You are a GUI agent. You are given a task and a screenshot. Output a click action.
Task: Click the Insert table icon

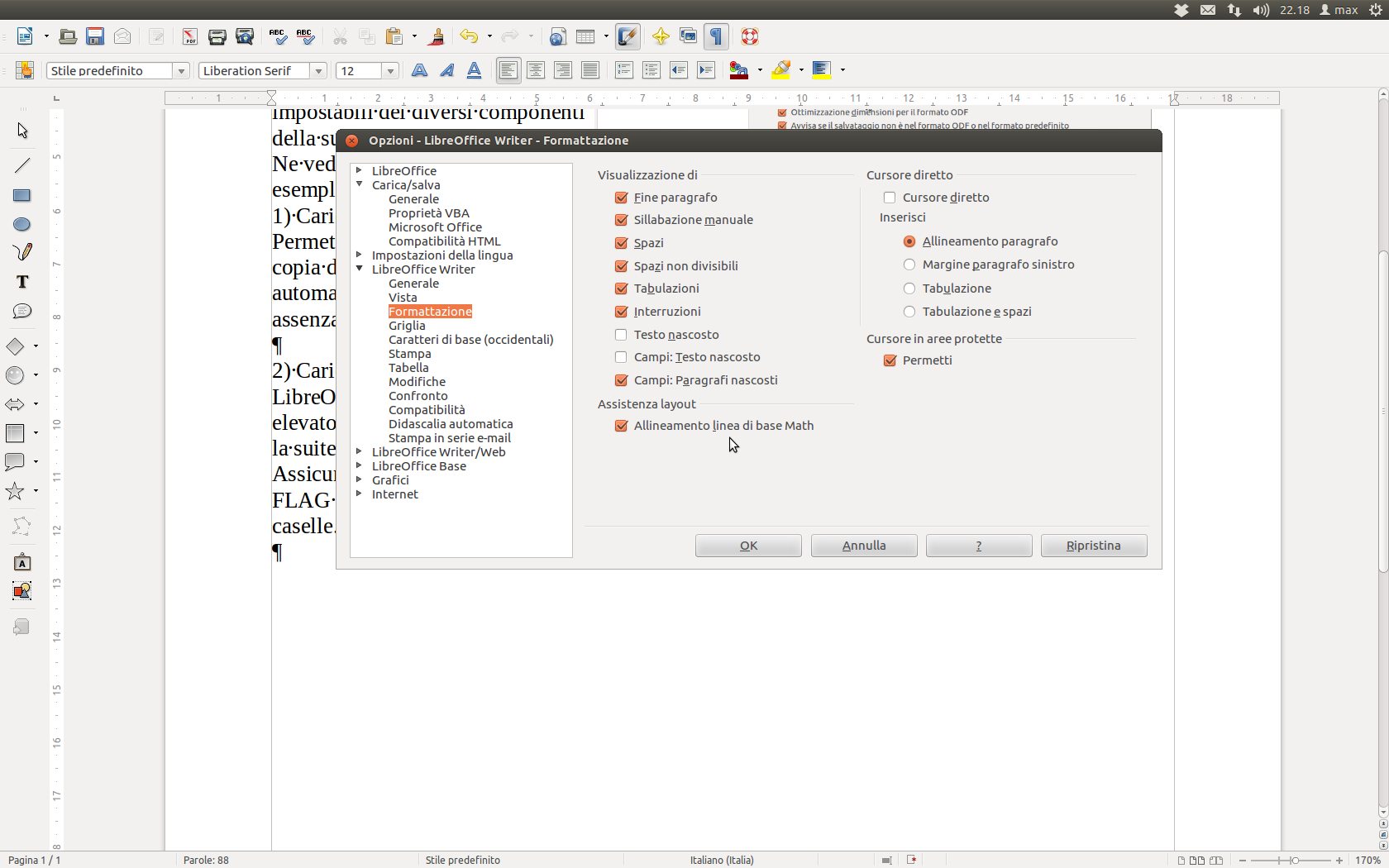pos(585,36)
